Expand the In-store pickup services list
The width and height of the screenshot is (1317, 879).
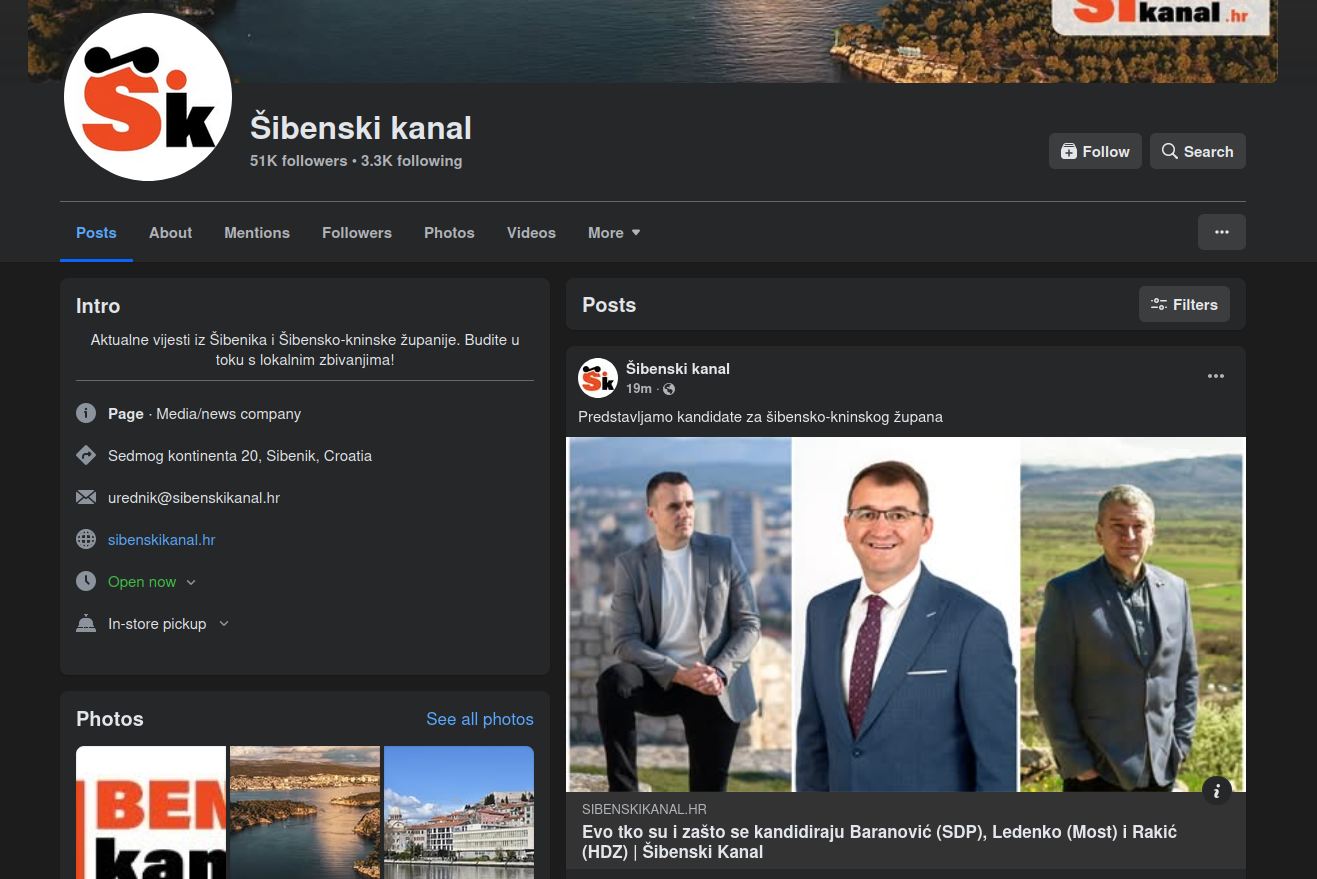coord(223,624)
